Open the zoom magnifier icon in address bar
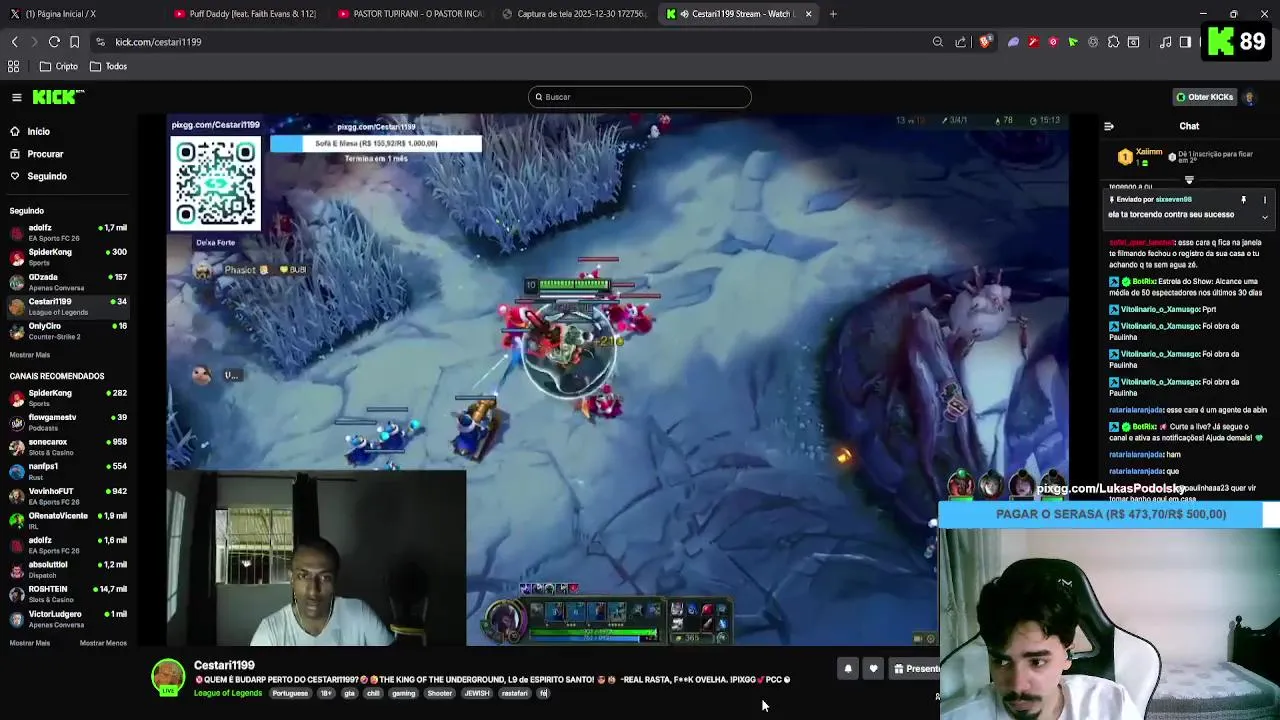Screen dimensions: 1280x720 937,42
